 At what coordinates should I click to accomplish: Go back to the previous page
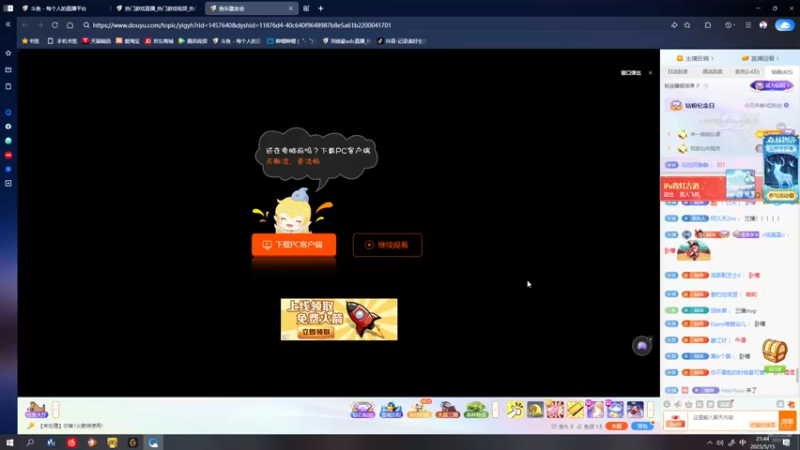coord(24,25)
